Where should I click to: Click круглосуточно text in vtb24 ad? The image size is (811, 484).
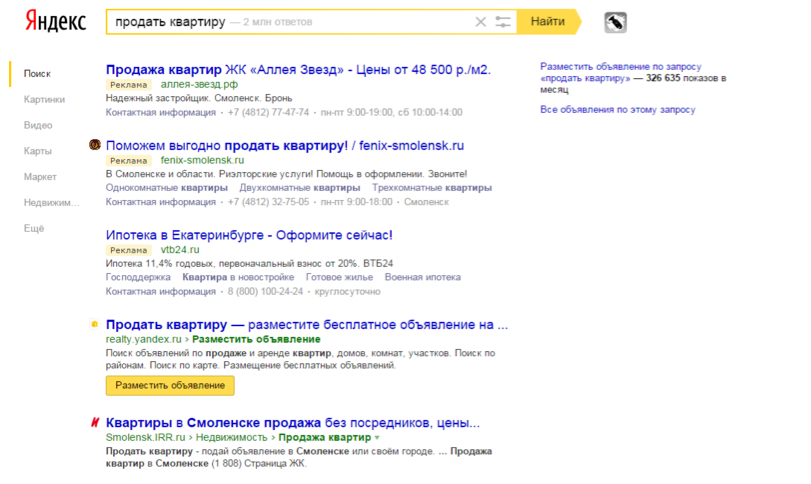pyautogui.click(x=348, y=292)
